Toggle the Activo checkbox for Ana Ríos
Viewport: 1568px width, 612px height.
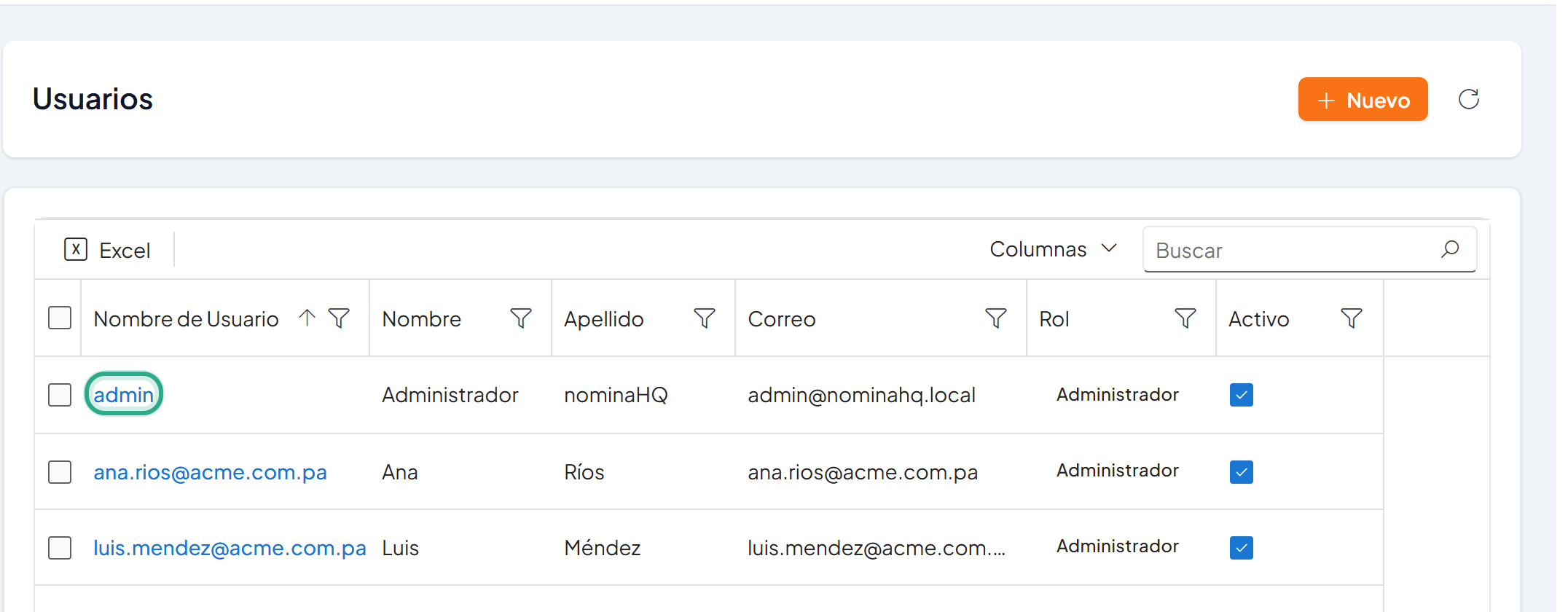coord(1242,472)
